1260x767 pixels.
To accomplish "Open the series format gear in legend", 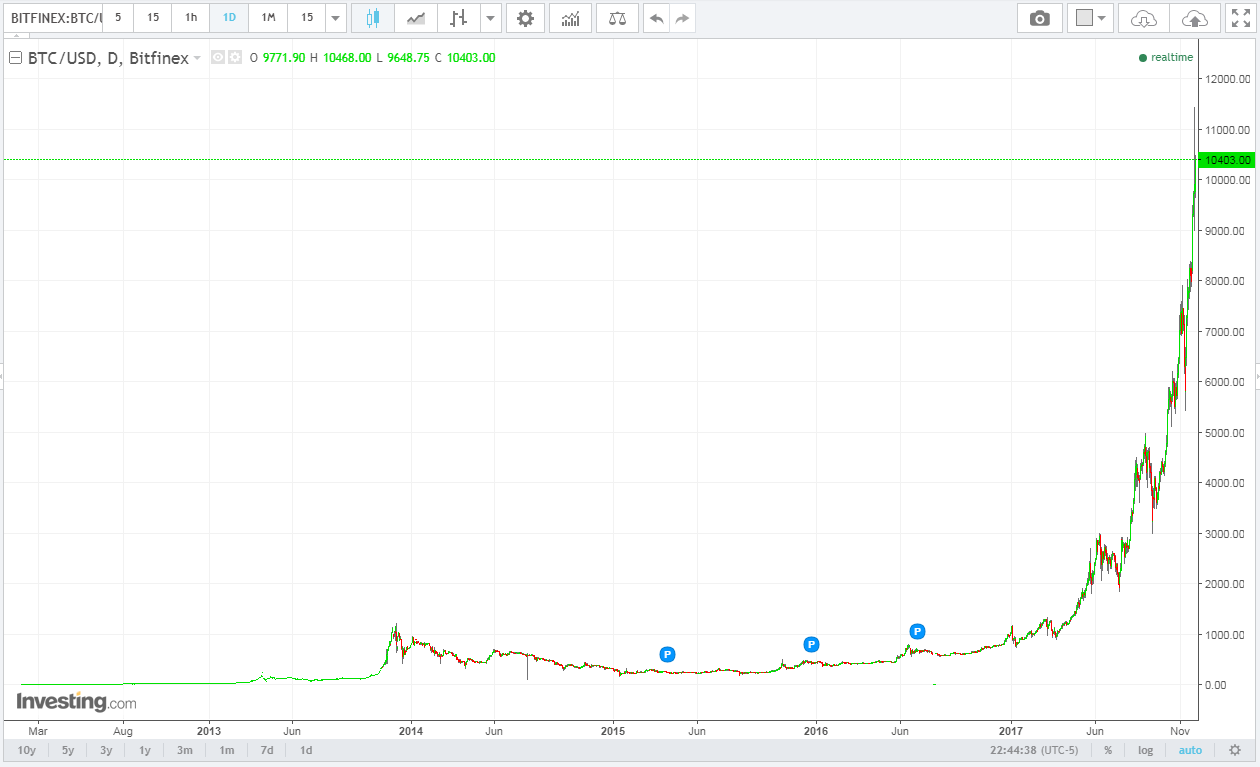I will click(x=235, y=58).
